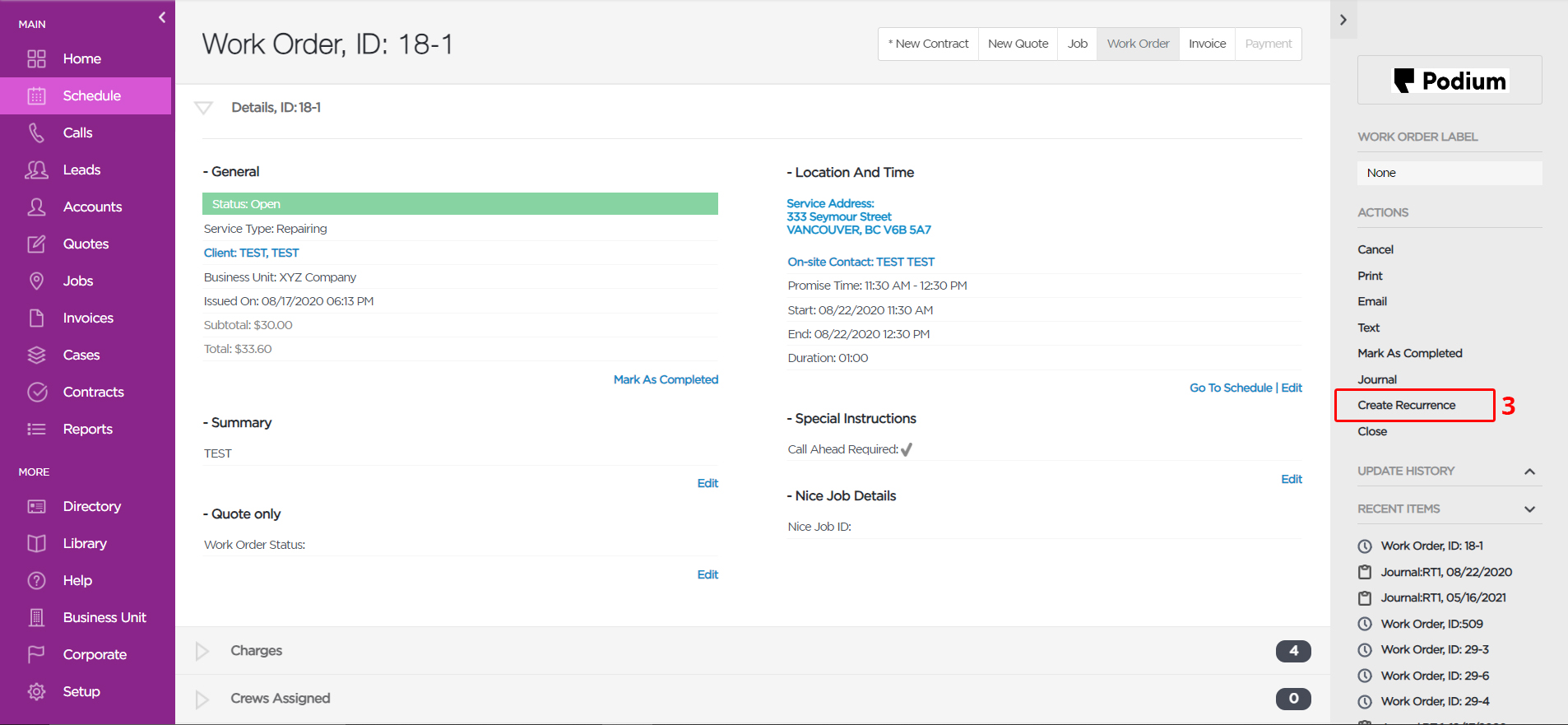
Task: Click Email in the Actions list
Action: pyautogui.click(x=1372, y=301)
